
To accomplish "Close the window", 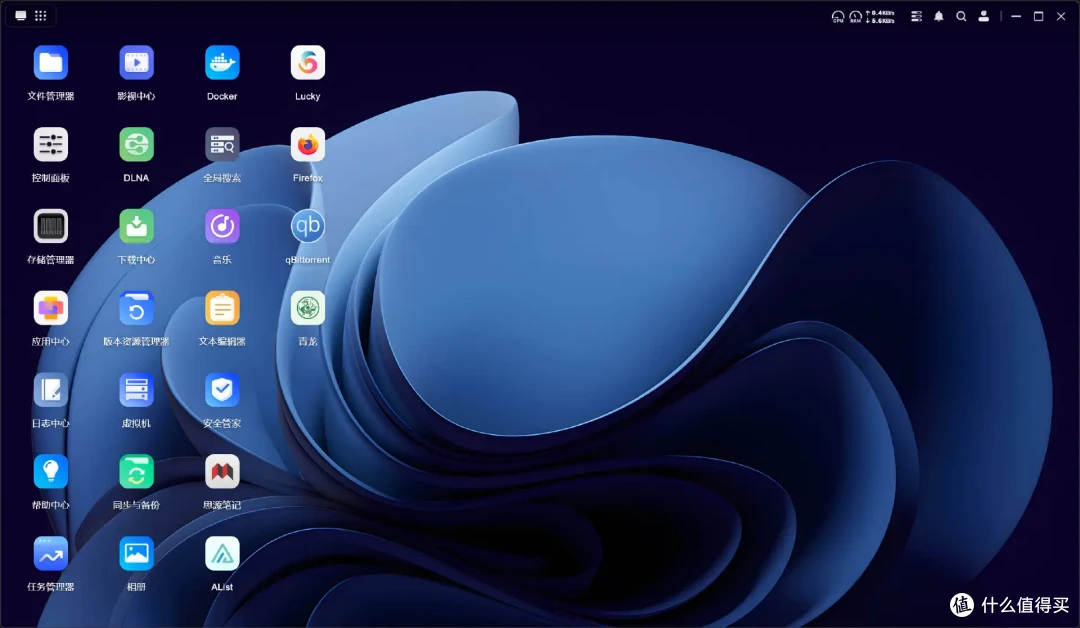I will (1061, 17).
